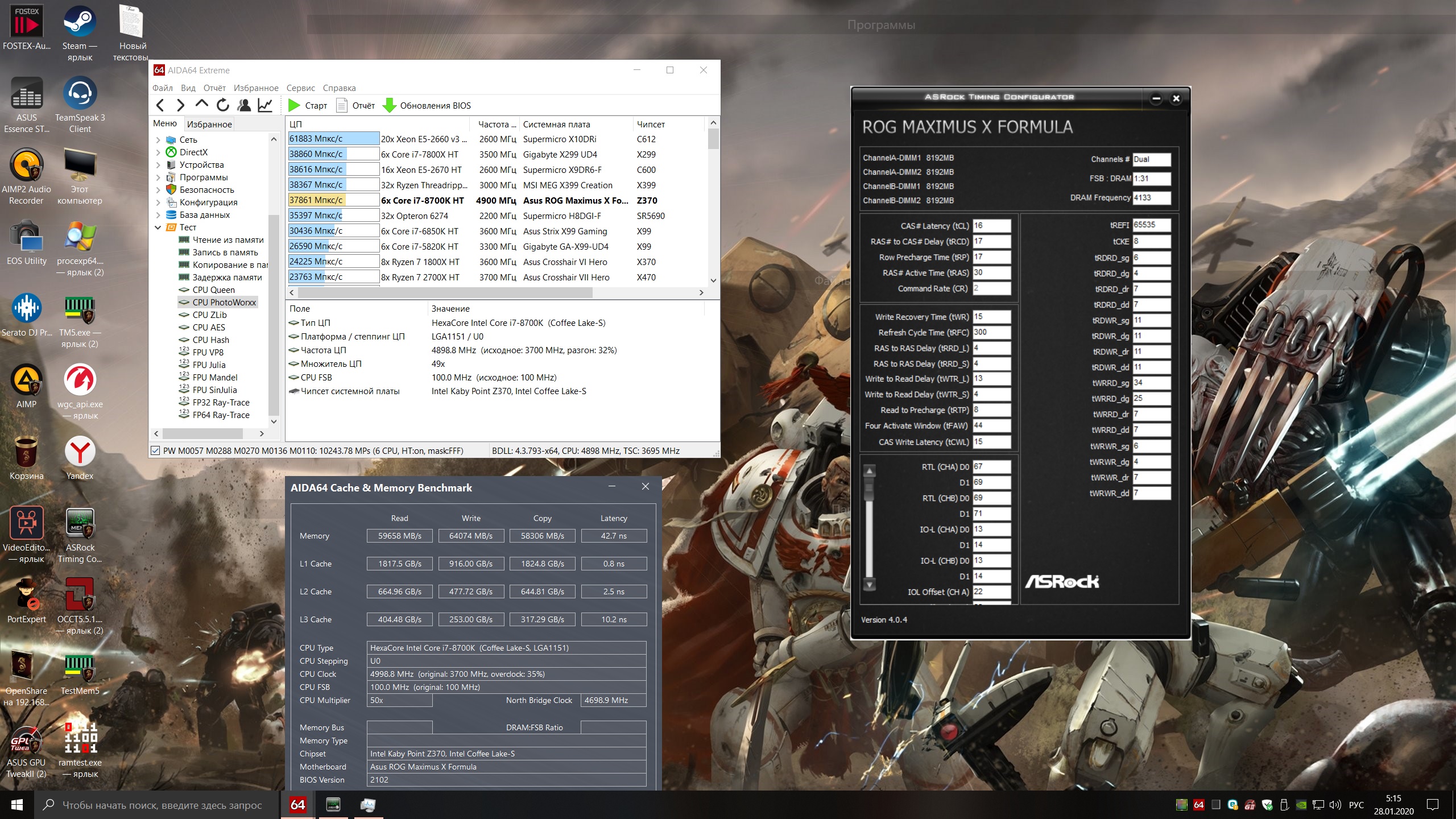Viewport: 1456px width, 819px height.
Task: Collapse the Тест tree node
Action: (x=158, y=227)
